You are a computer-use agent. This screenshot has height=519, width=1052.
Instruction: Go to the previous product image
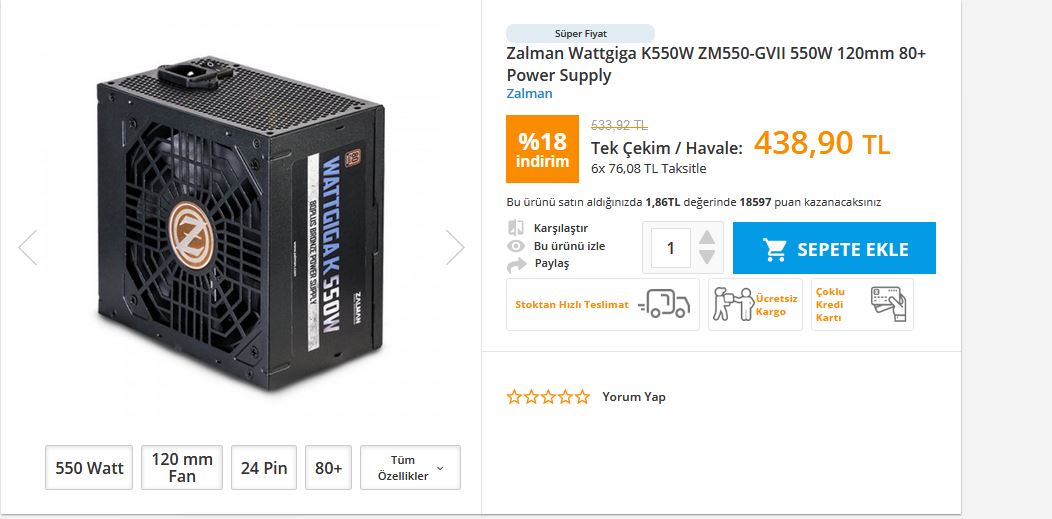pyautogui.click(x=28, y=247)
